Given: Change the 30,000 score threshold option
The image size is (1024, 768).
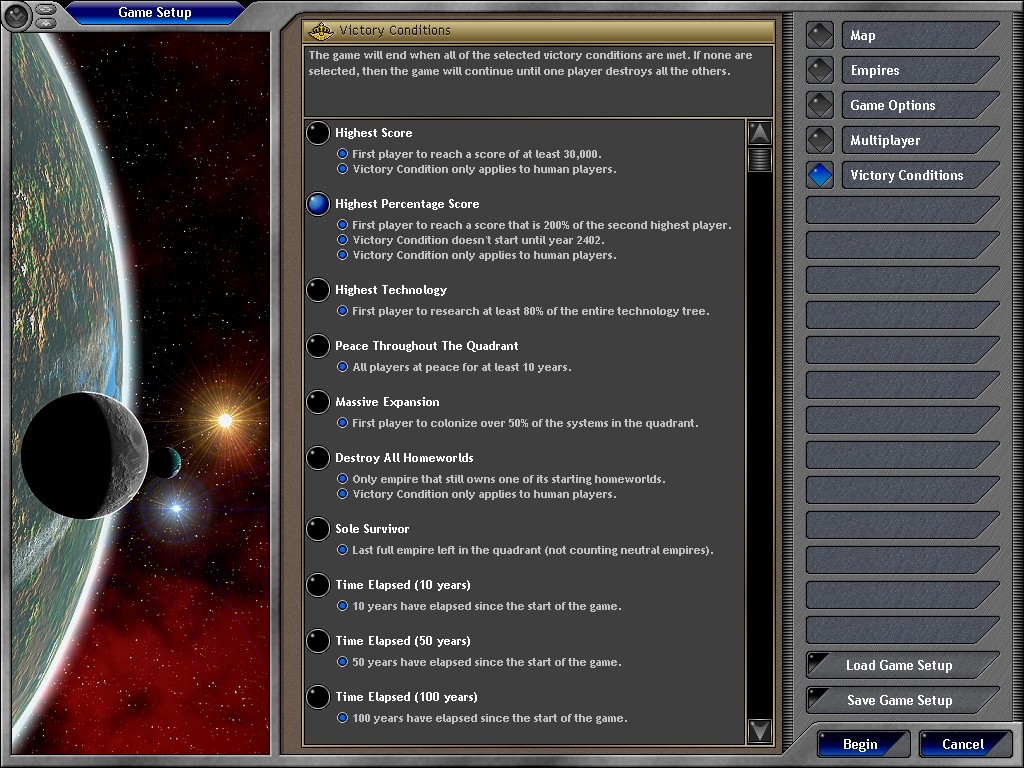Looking at the screenshot, I should (343, 154).
